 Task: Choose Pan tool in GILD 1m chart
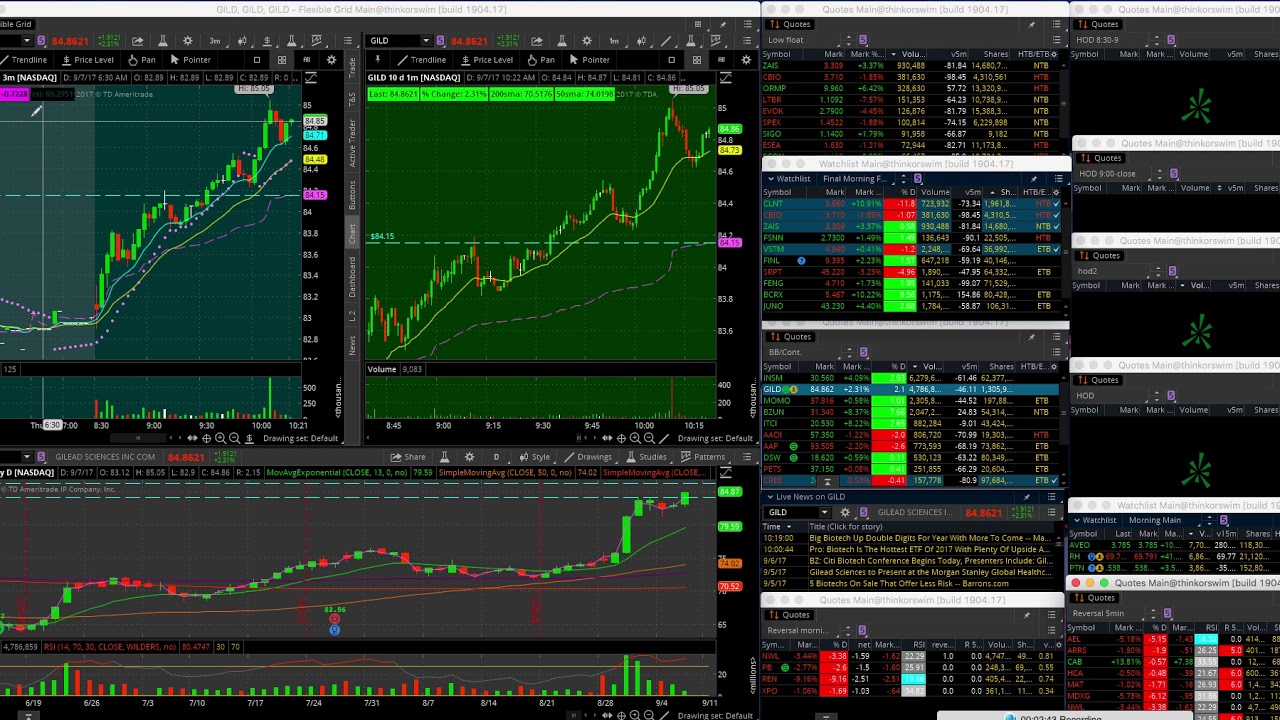click(x=540, y=60)
